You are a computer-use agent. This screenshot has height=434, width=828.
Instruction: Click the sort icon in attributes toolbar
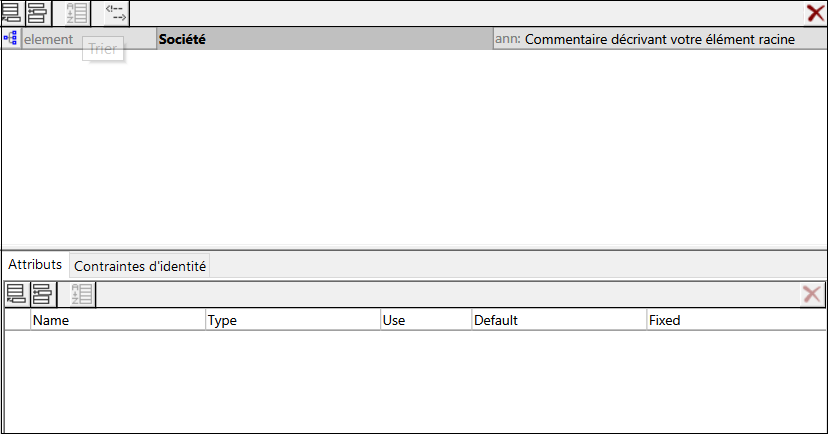coord(80,294)
